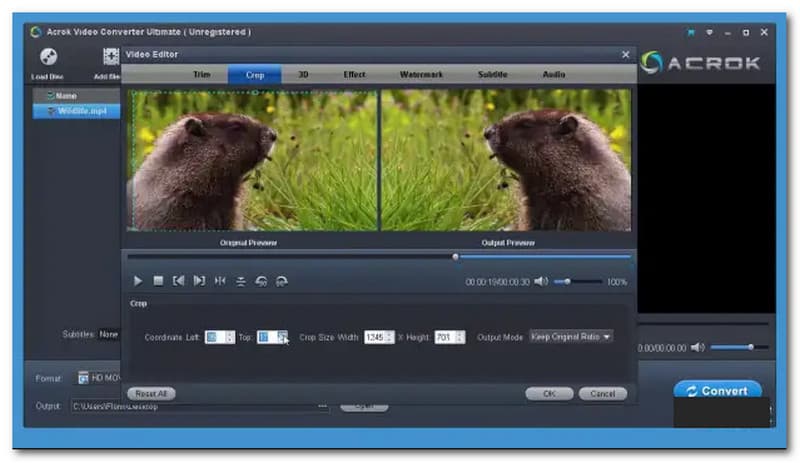Flip the video horizontally
Screen dimensions: 800x463
[220, 281]
